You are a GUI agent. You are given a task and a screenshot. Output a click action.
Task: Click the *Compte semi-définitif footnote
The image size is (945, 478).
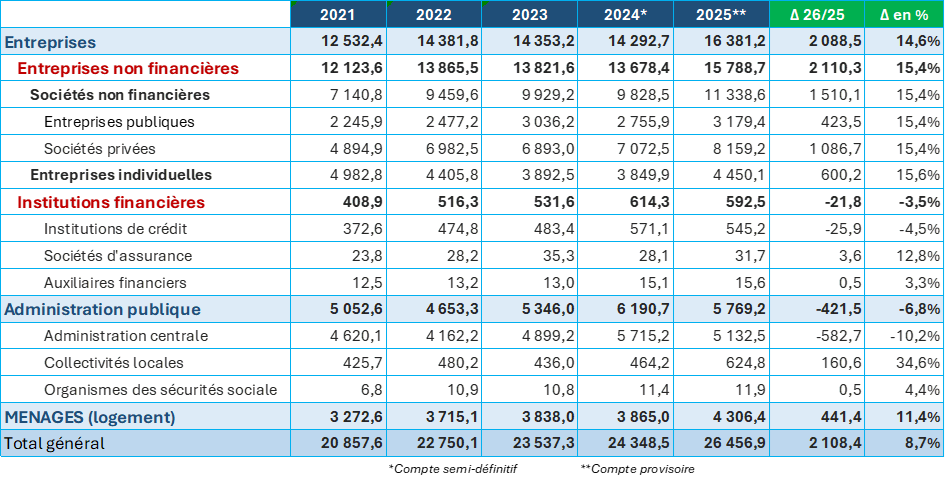tap(452, 468)
